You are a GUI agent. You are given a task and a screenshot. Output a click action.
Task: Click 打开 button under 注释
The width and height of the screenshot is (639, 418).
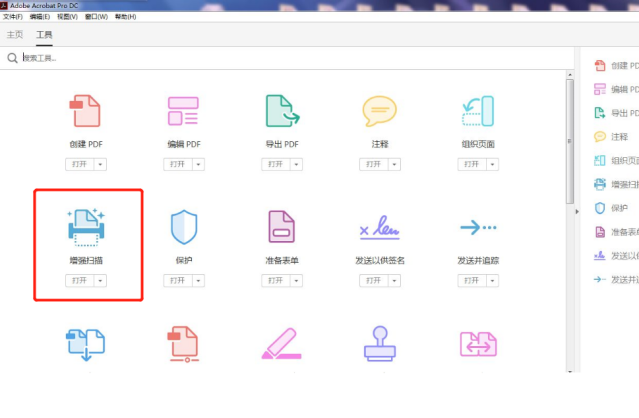[374, 164]
